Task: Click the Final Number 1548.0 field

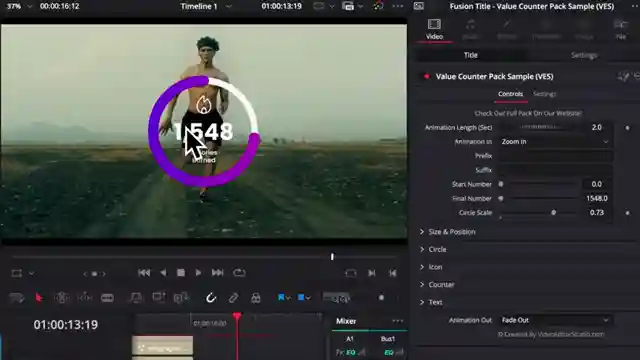Action: [597, 198]
